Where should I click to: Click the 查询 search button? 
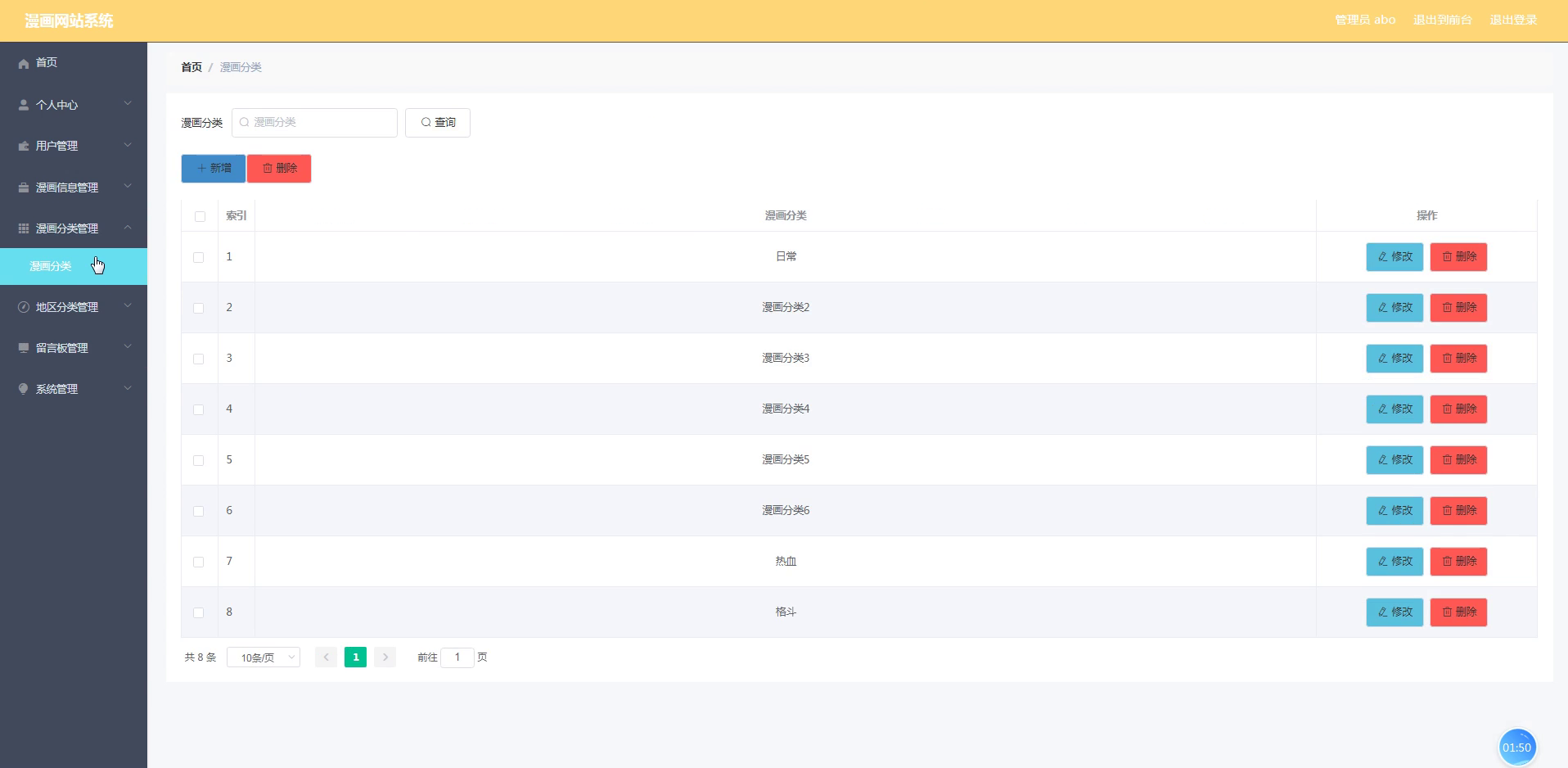[438, 123]
